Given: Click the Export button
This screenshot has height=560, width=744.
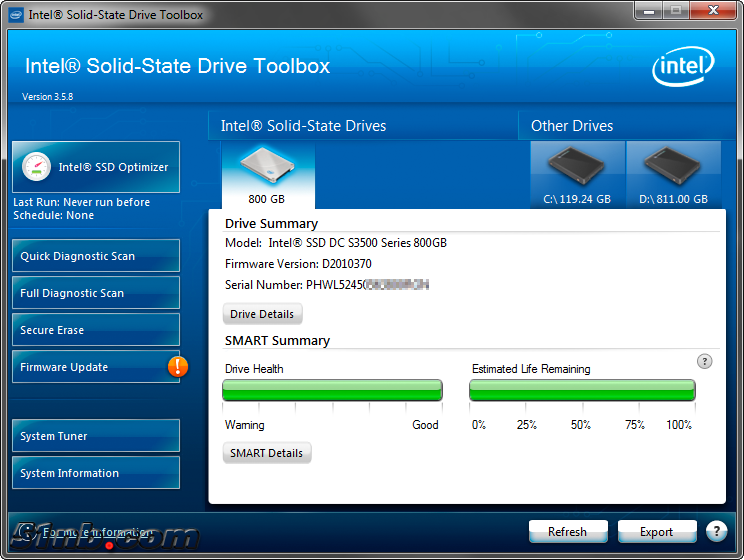Looking at the screenshot, I should pyautogui.click(x=656, y=531).
